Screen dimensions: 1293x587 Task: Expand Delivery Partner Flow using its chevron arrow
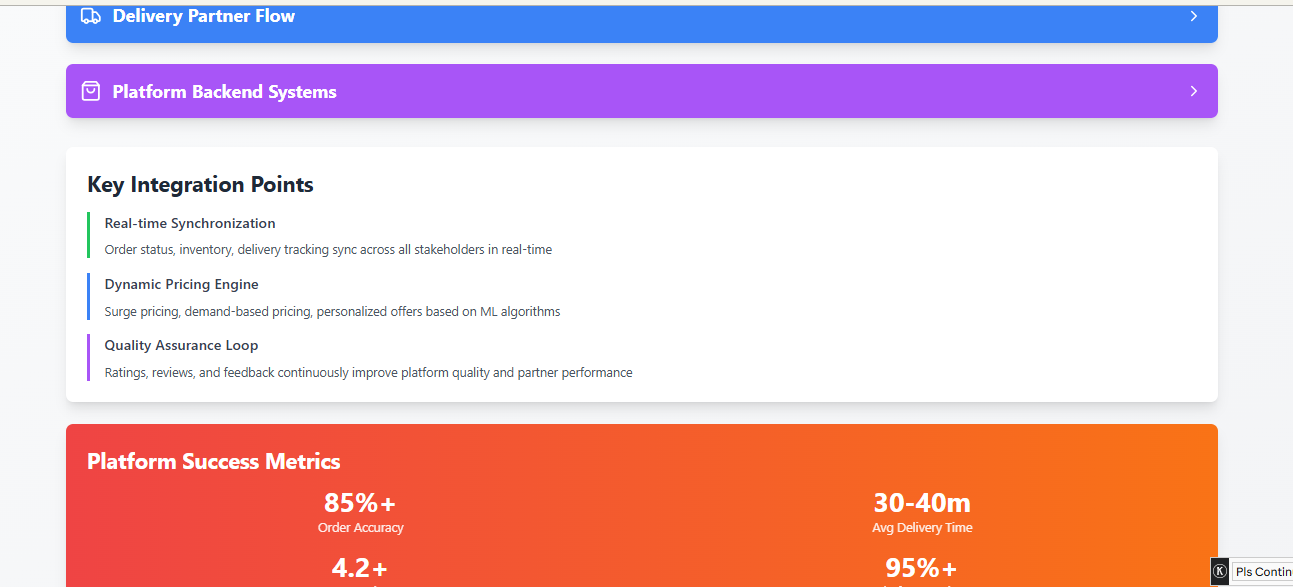tap(1193, 16)
